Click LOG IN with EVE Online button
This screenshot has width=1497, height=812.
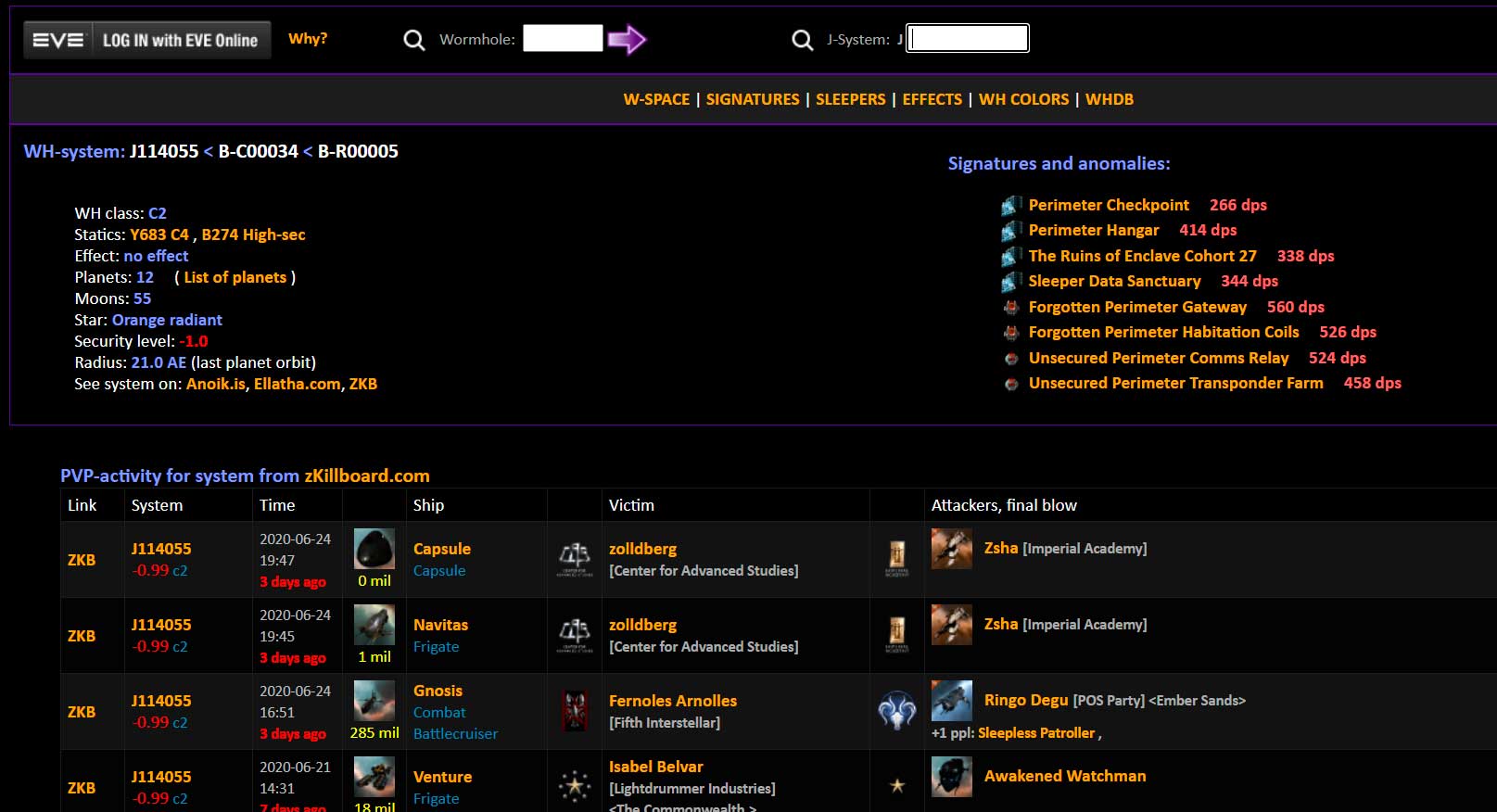pyautogui.click(x=147, y=40)
